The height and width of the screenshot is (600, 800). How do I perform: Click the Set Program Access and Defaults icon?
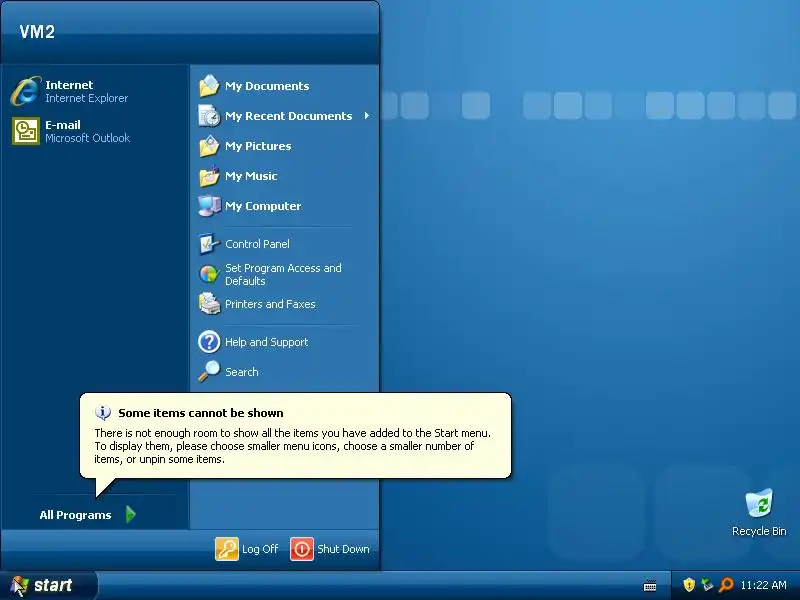click(209, 274)
